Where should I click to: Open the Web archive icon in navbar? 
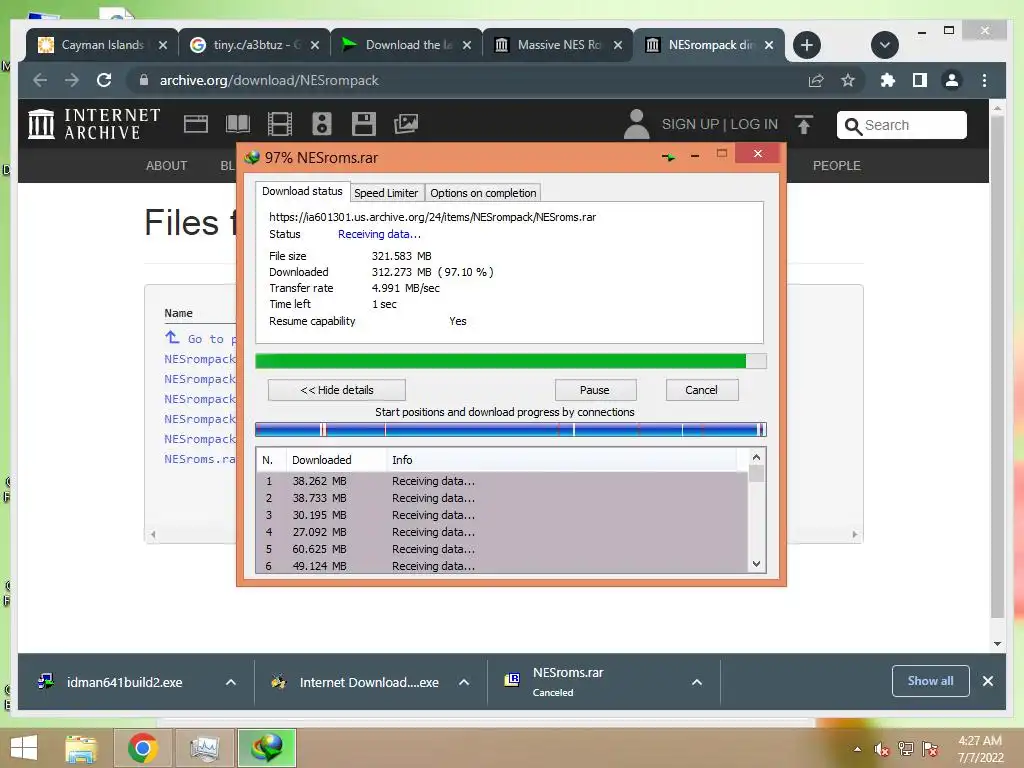[195, 124]
